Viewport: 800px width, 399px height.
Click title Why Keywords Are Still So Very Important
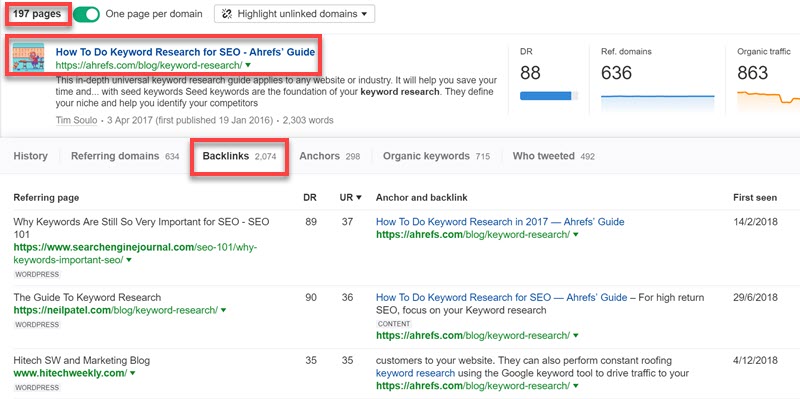[141, 228]
